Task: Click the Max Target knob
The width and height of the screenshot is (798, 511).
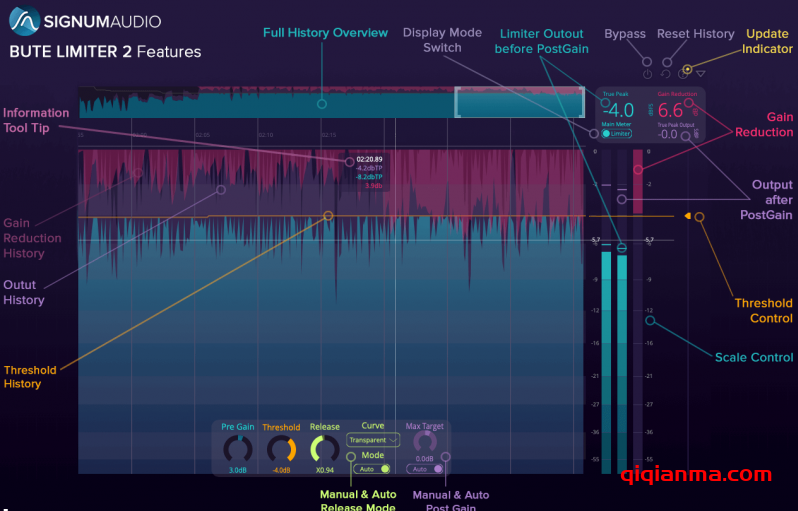Action: coord(425,443)
